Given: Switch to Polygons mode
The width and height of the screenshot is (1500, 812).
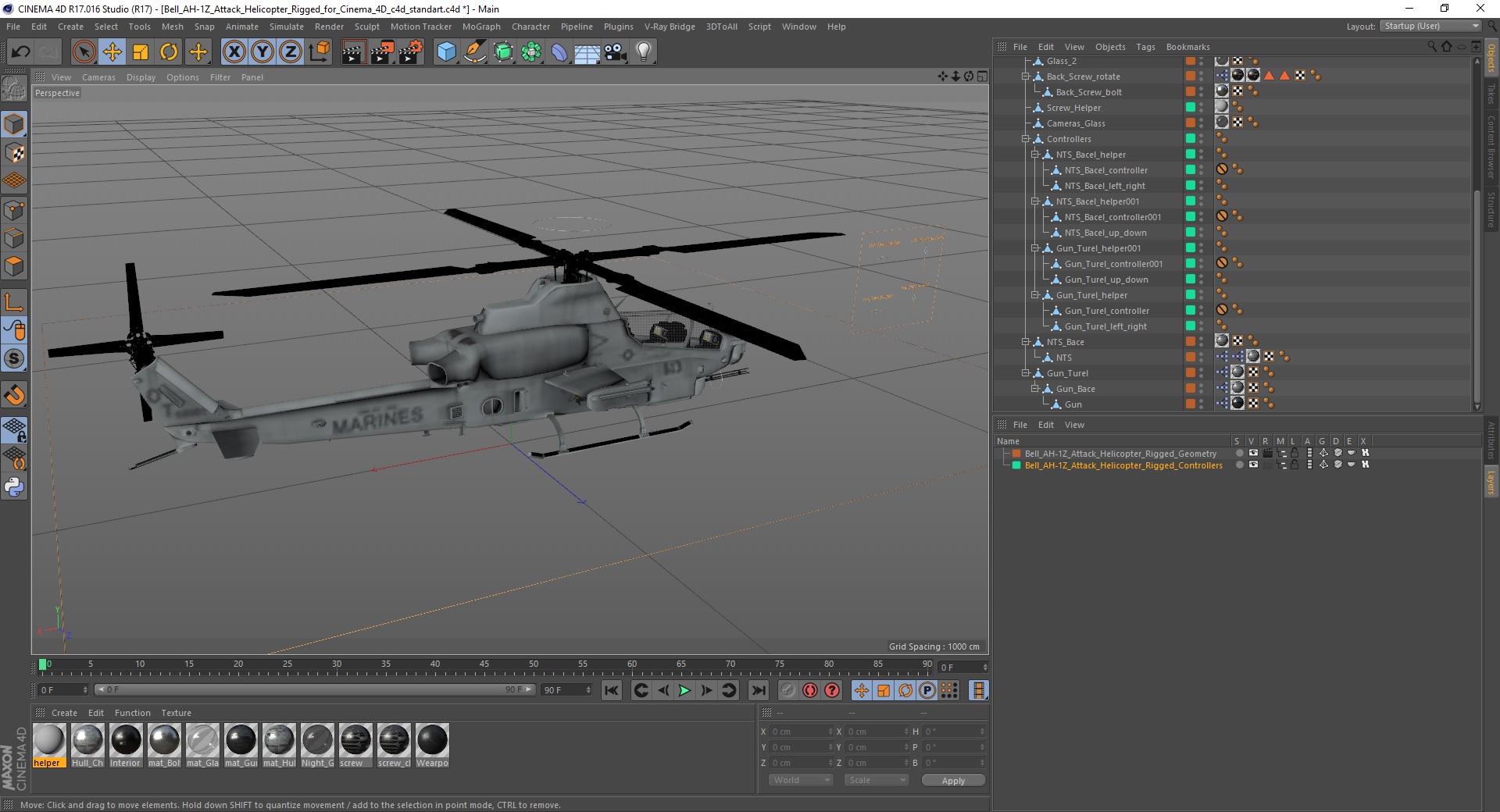Looking at the screenshot, I should pos(14,266).
